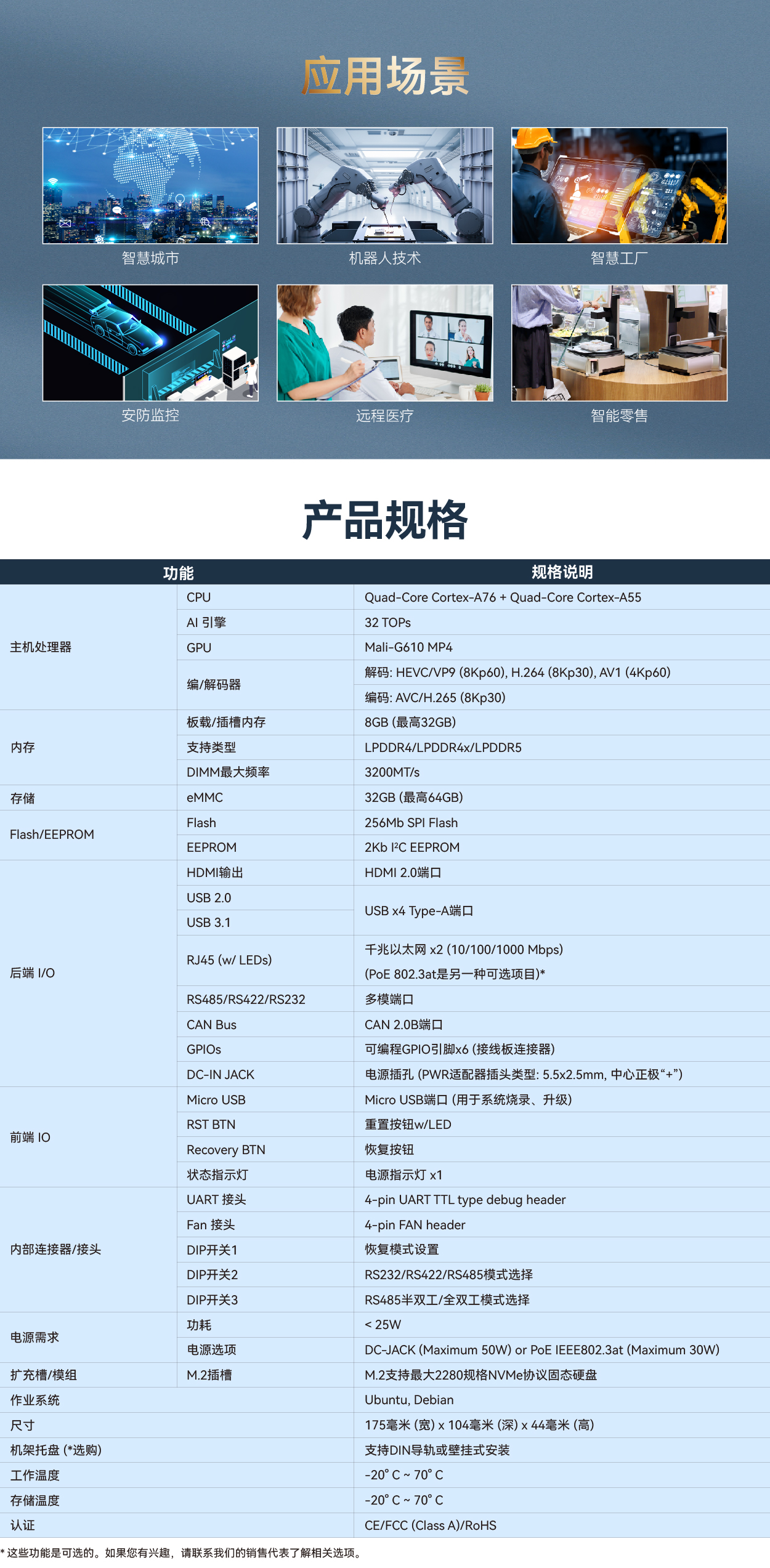
Task: Select the Recovery BTN row label
Action: pos(226,1150)
